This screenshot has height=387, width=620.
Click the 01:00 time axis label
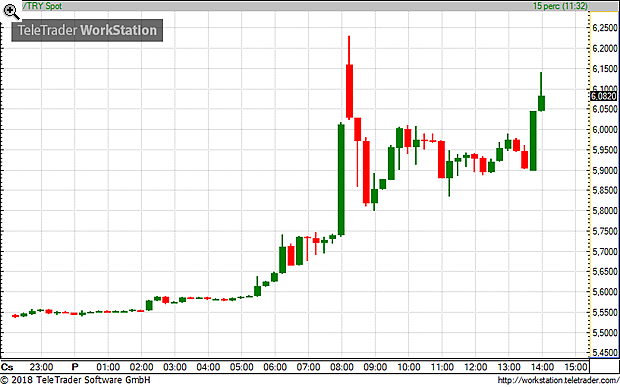click(x=108, y=366)
